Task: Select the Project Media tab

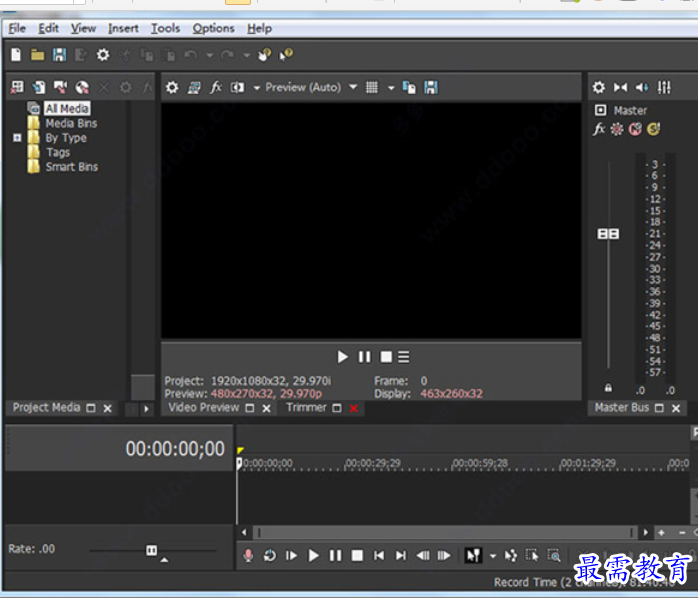Action: tap(46, 407)
